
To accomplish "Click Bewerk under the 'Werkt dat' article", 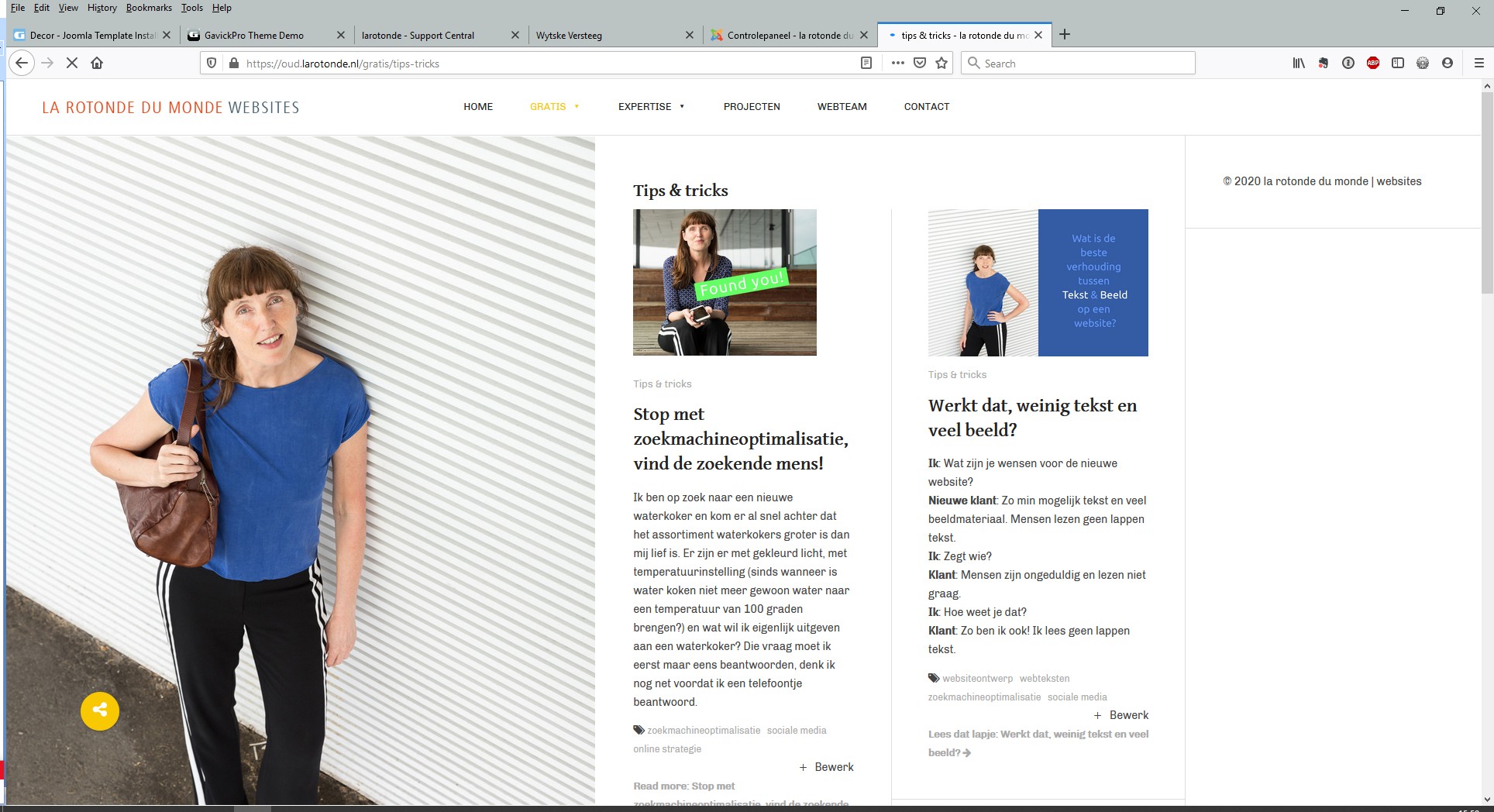I will pos(1120,715).
